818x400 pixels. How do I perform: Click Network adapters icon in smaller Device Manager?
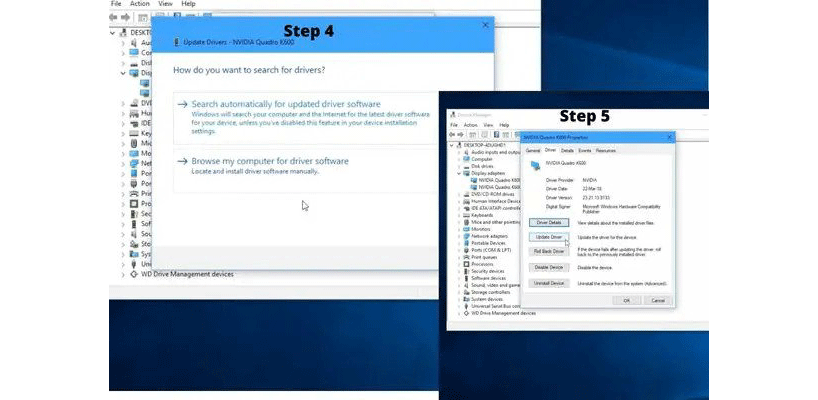click(466, 236)
